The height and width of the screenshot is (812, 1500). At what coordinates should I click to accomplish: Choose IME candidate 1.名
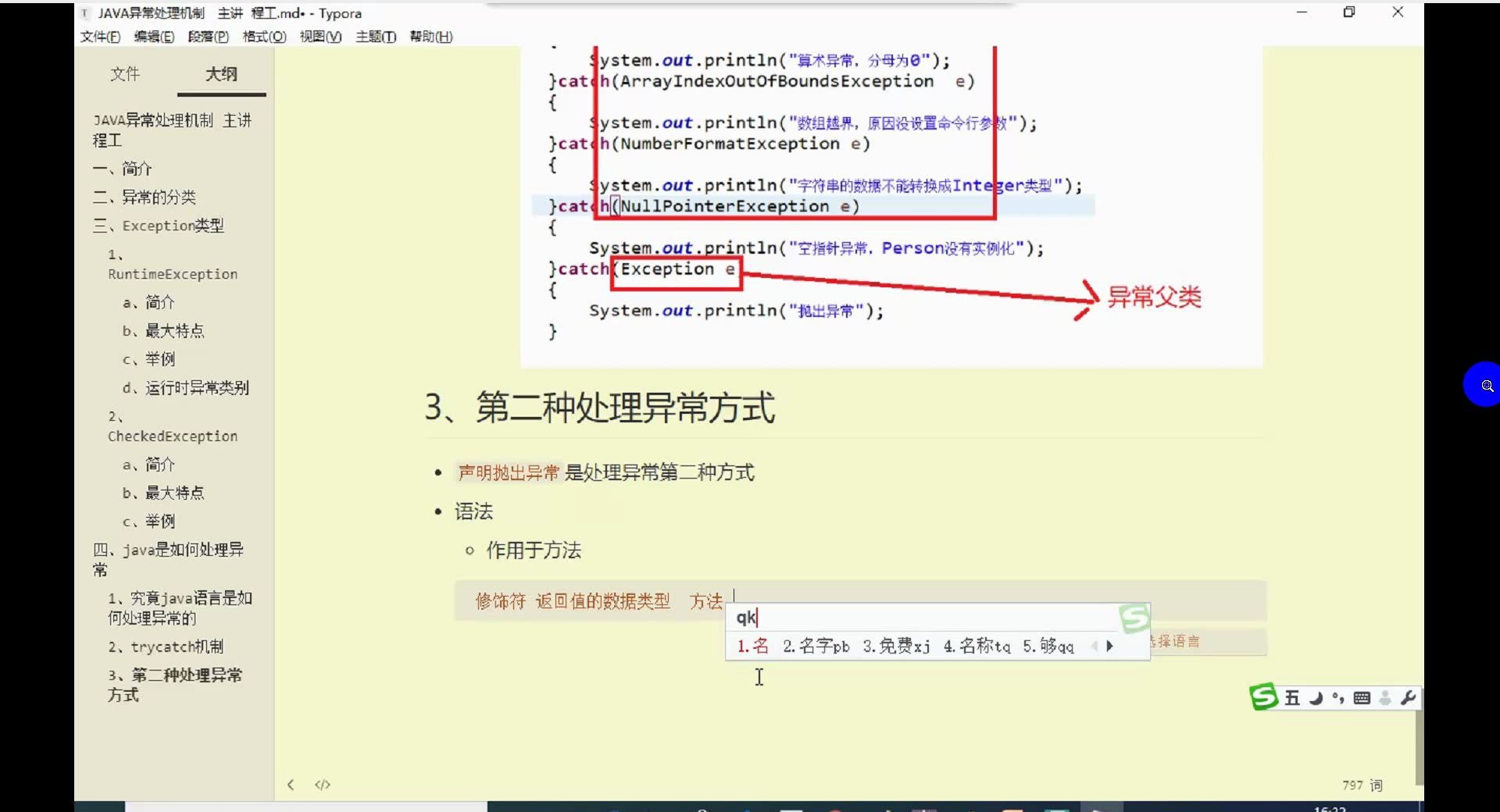[x=752, y=646]
